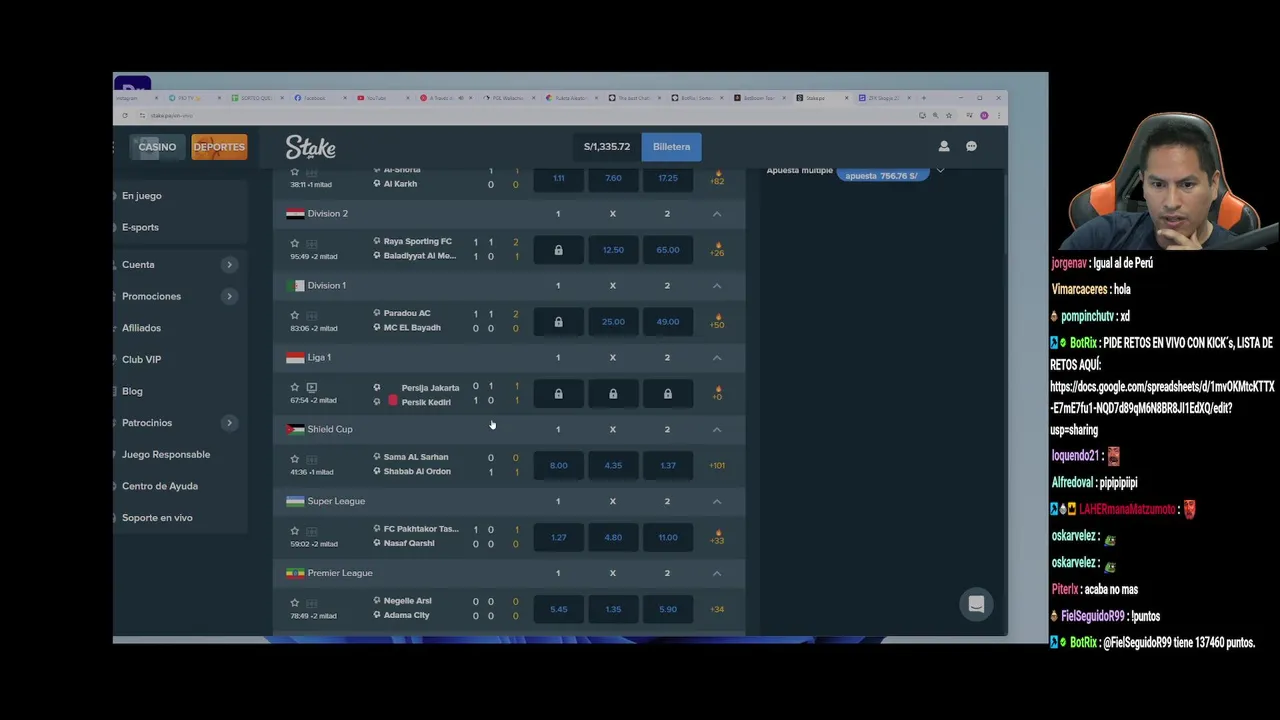Viewport: 1280px width, 720px height.
Task: Open E-sports in the sidebar
Action: coord(140,227)
